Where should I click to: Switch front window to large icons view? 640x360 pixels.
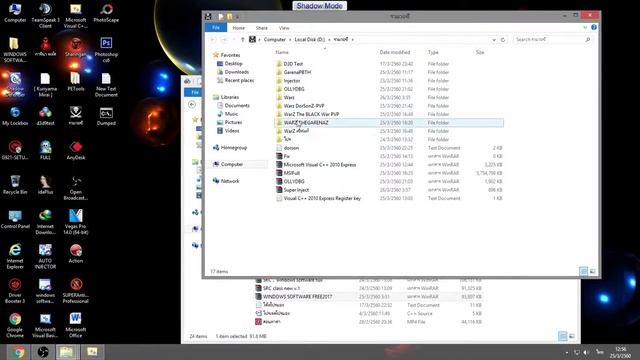coord(593,271)
